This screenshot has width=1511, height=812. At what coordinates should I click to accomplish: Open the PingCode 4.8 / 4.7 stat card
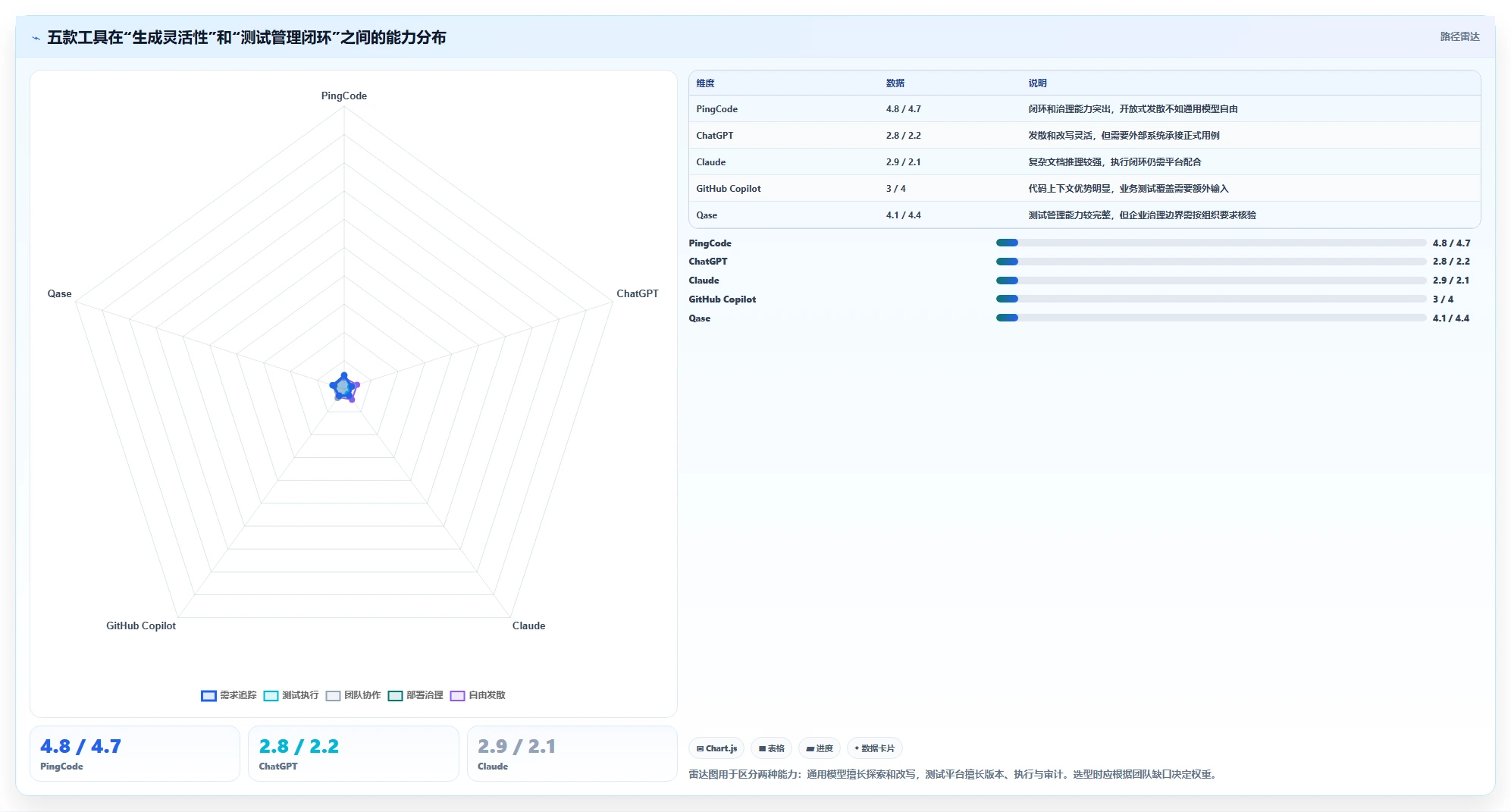[x=135, y=754]
